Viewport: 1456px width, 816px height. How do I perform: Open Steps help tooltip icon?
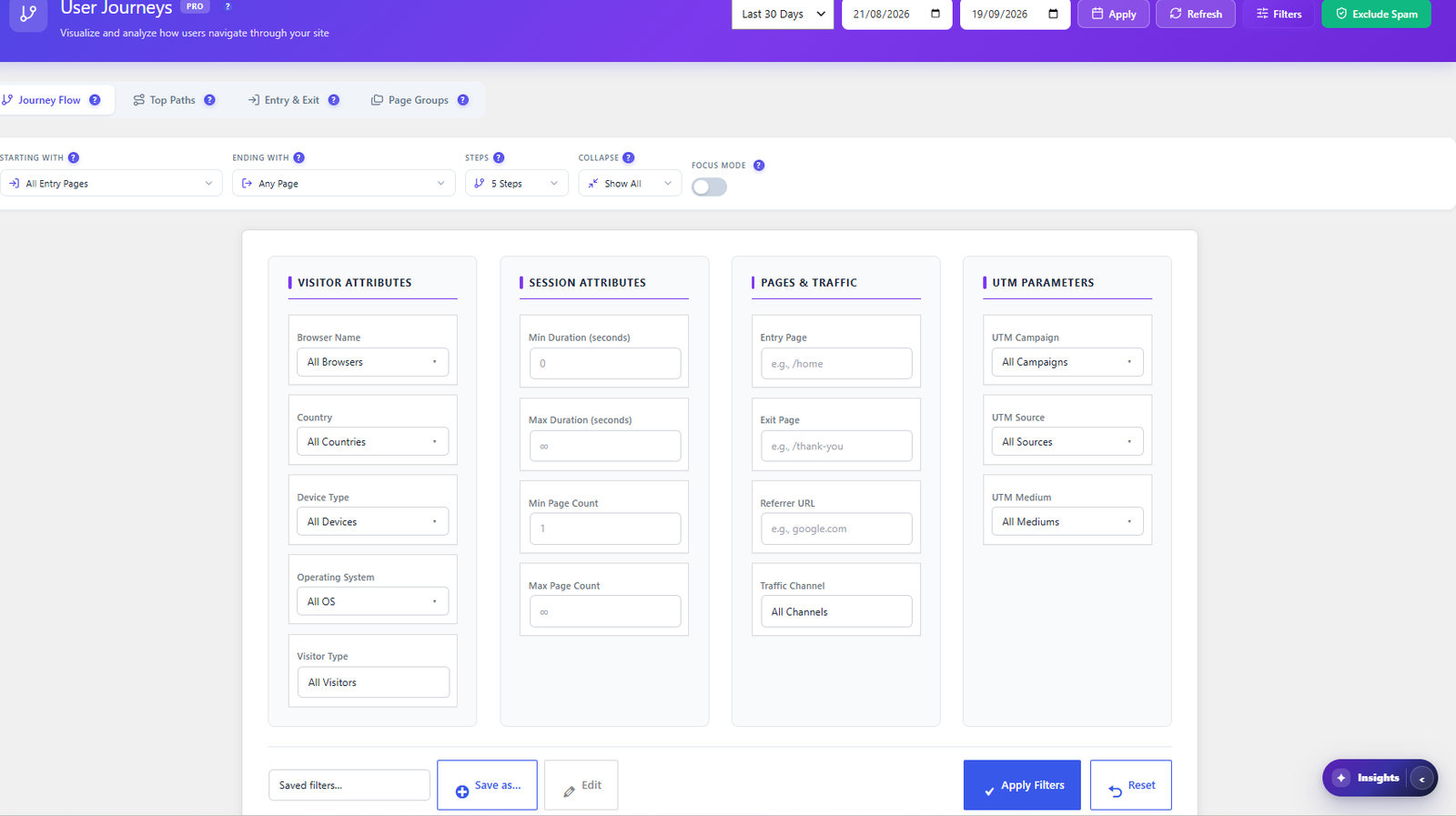click(499, 157)
